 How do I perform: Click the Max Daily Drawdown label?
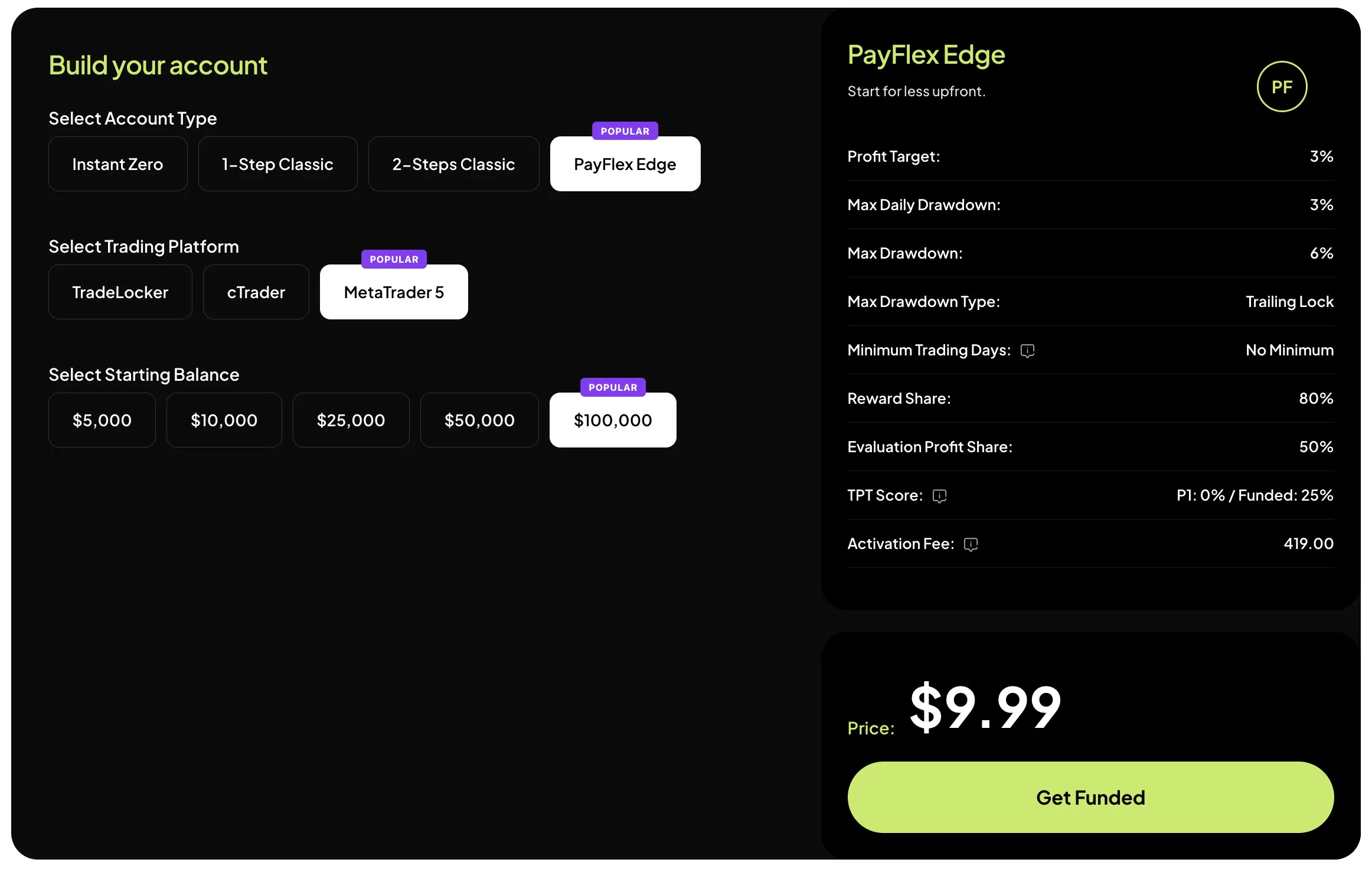pyautogui.click(x=924, y=205)
